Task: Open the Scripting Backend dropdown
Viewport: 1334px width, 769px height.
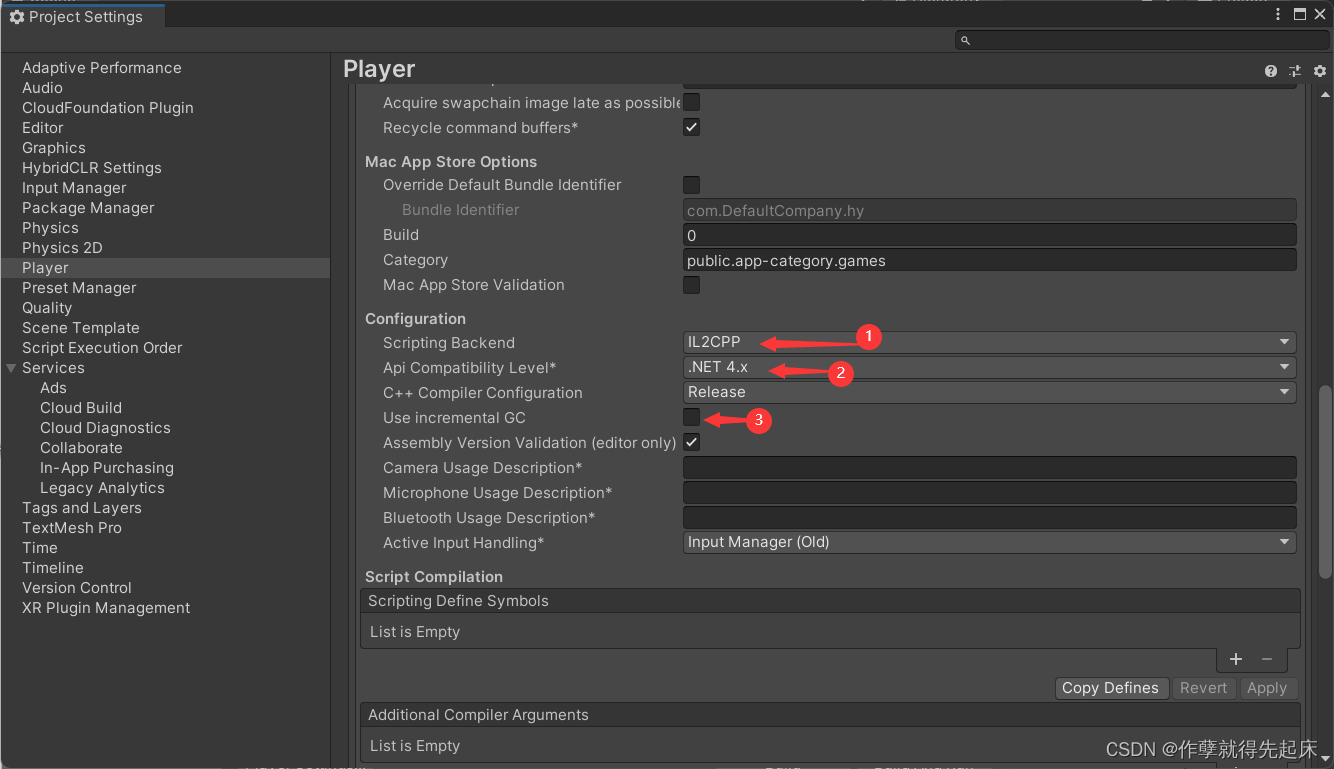Action: click(x=988, y=341)
